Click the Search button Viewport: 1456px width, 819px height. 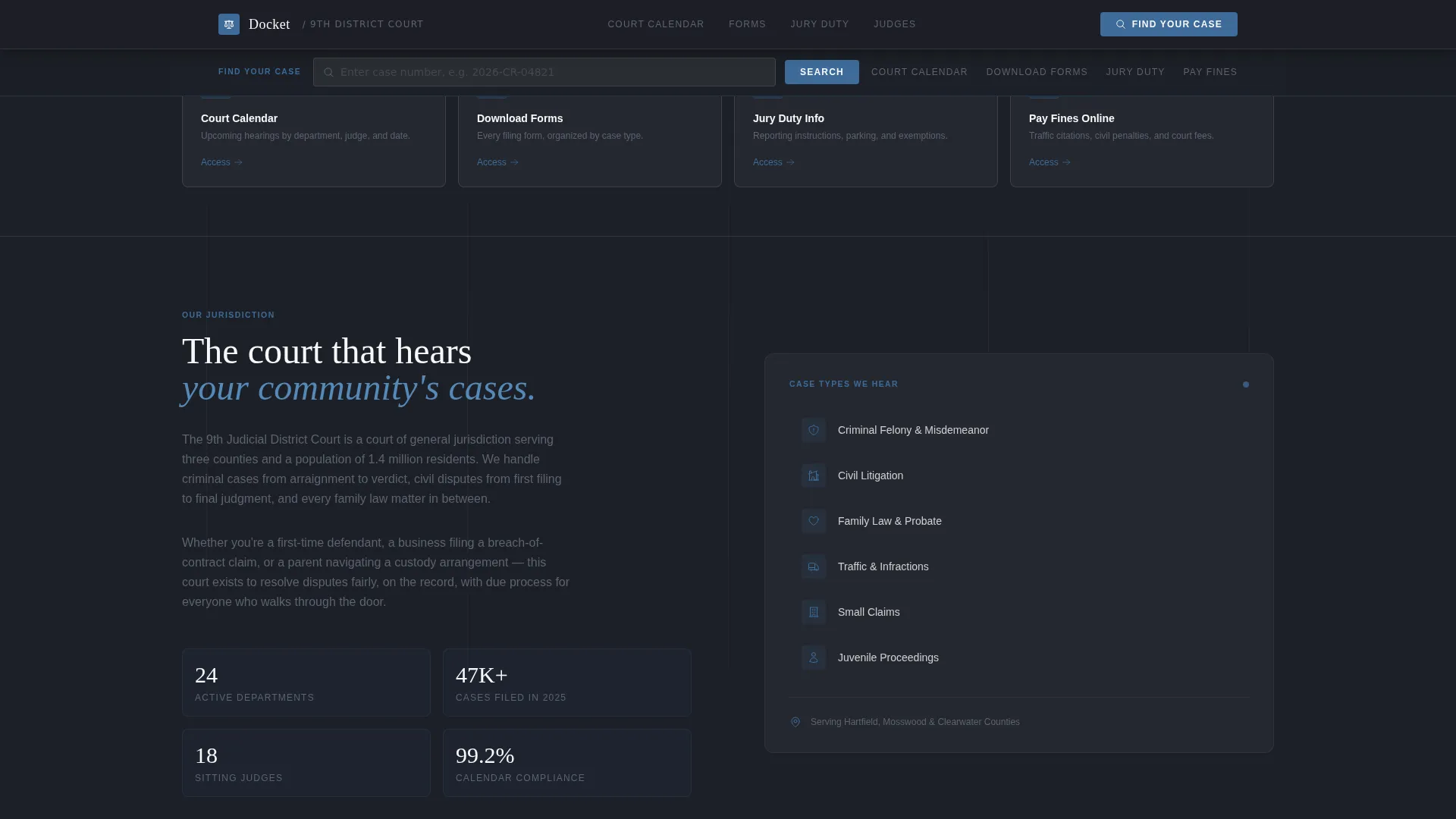822,72
